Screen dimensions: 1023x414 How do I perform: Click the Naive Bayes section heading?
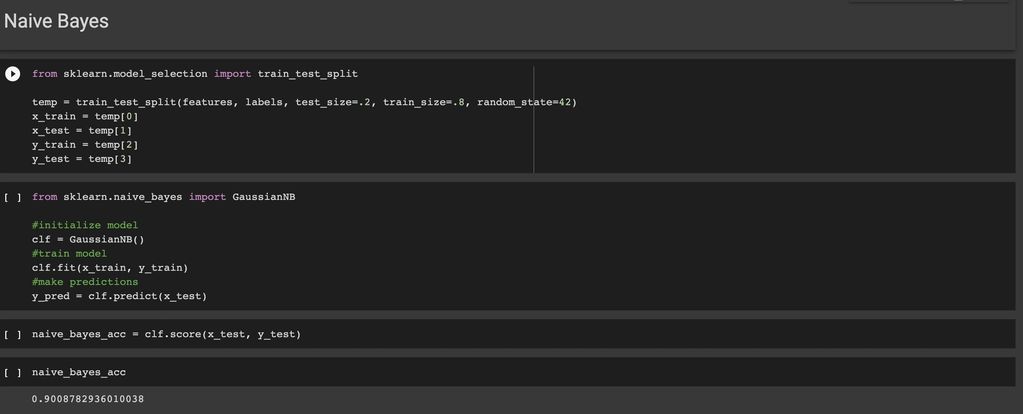coord(56,21)
